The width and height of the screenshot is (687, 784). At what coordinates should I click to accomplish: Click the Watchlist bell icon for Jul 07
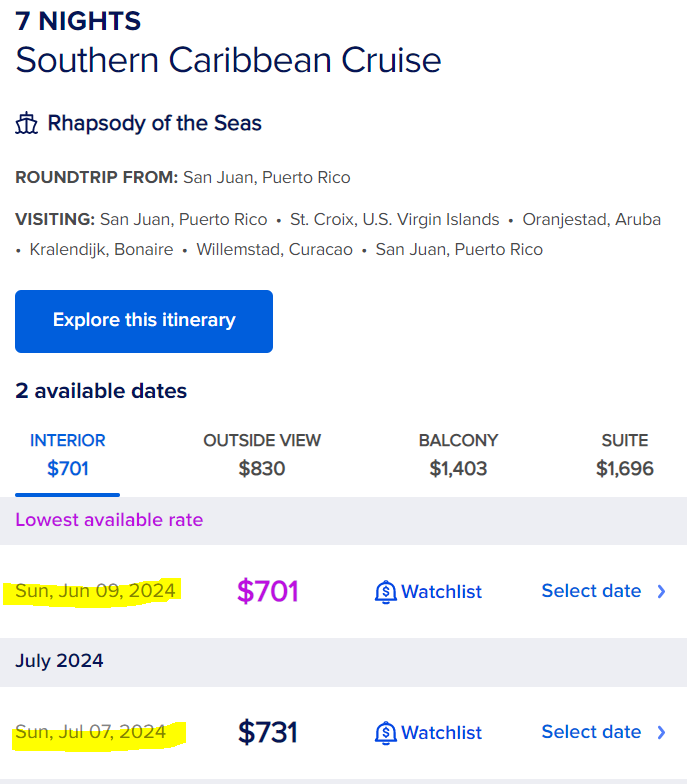(386, 733)
